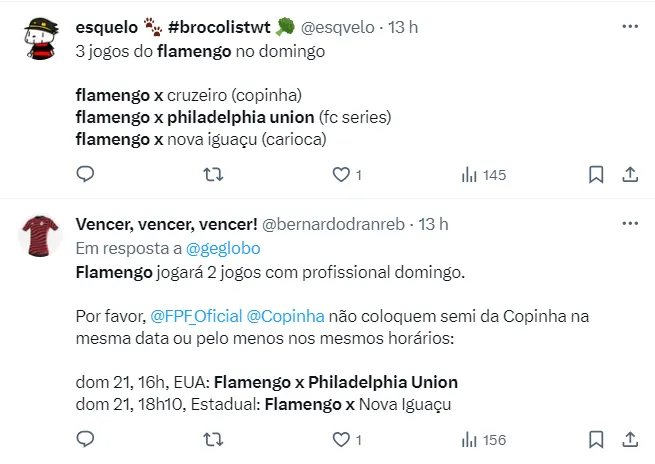Viewport: 655px width, 464px height.
Task: Bookmark the Vencer, vencer, vencer! tweet
Action: pos(596,439)
